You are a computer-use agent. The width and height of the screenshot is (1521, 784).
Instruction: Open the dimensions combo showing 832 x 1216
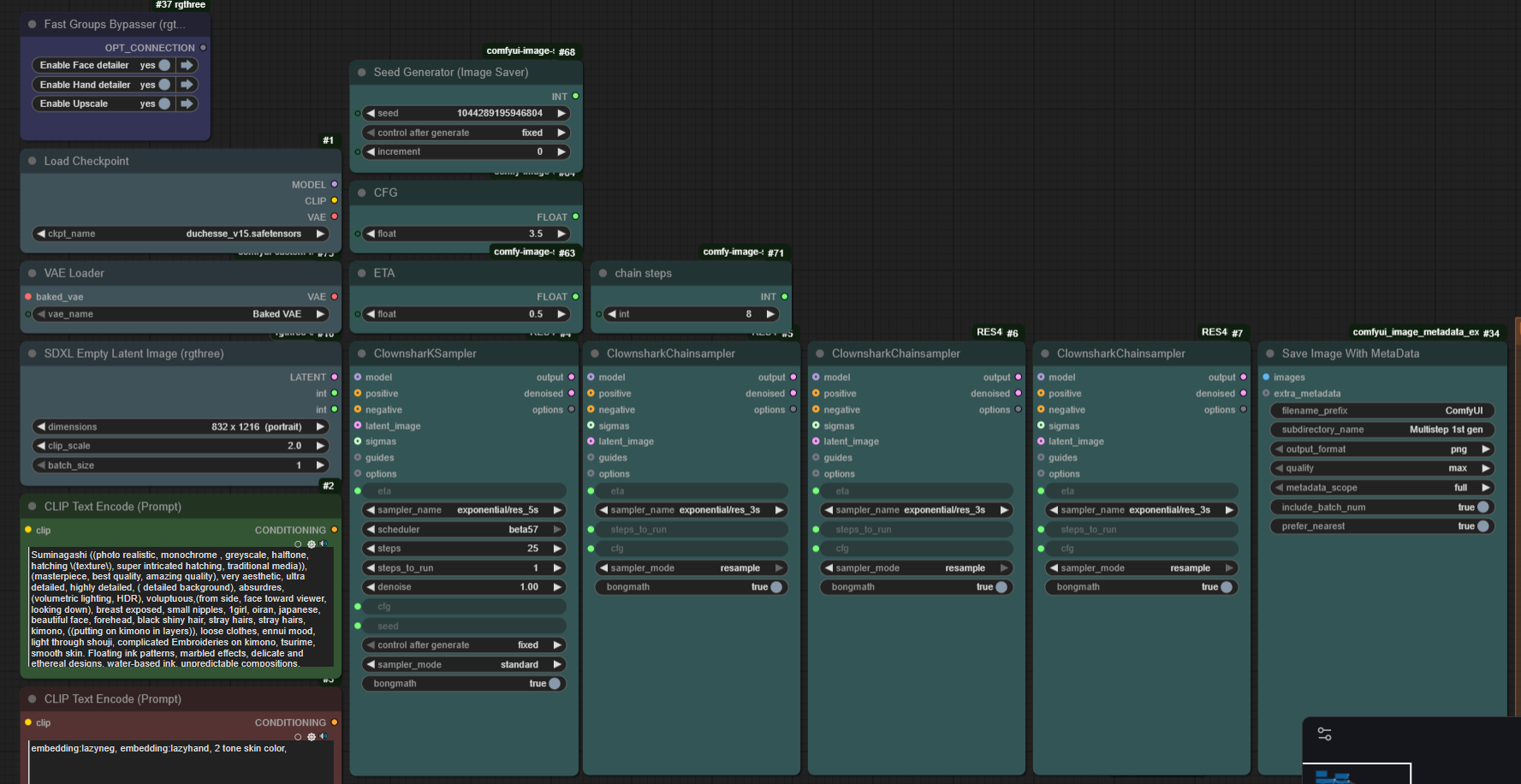click(x=181, y=427)
